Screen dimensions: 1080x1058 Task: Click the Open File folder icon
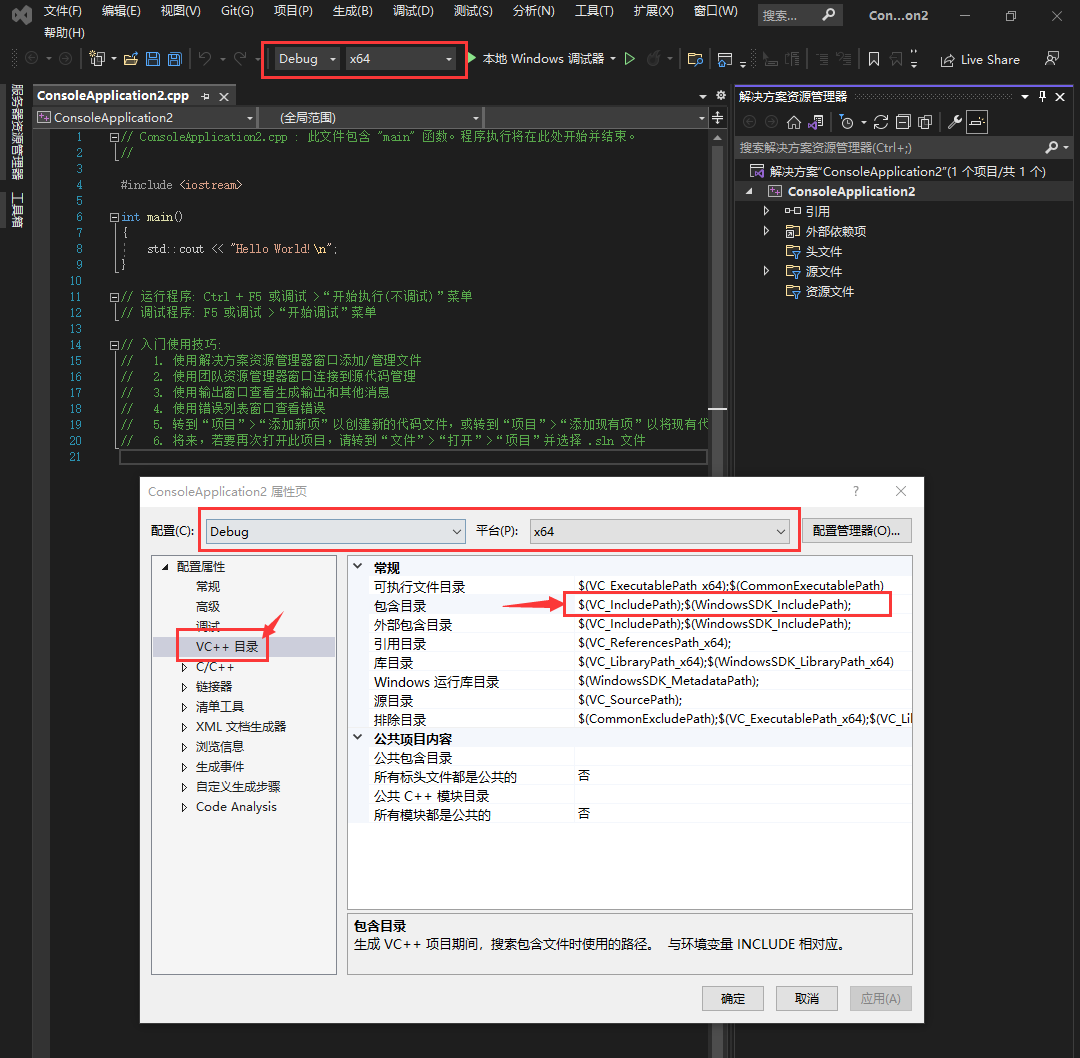pos(130,59)
